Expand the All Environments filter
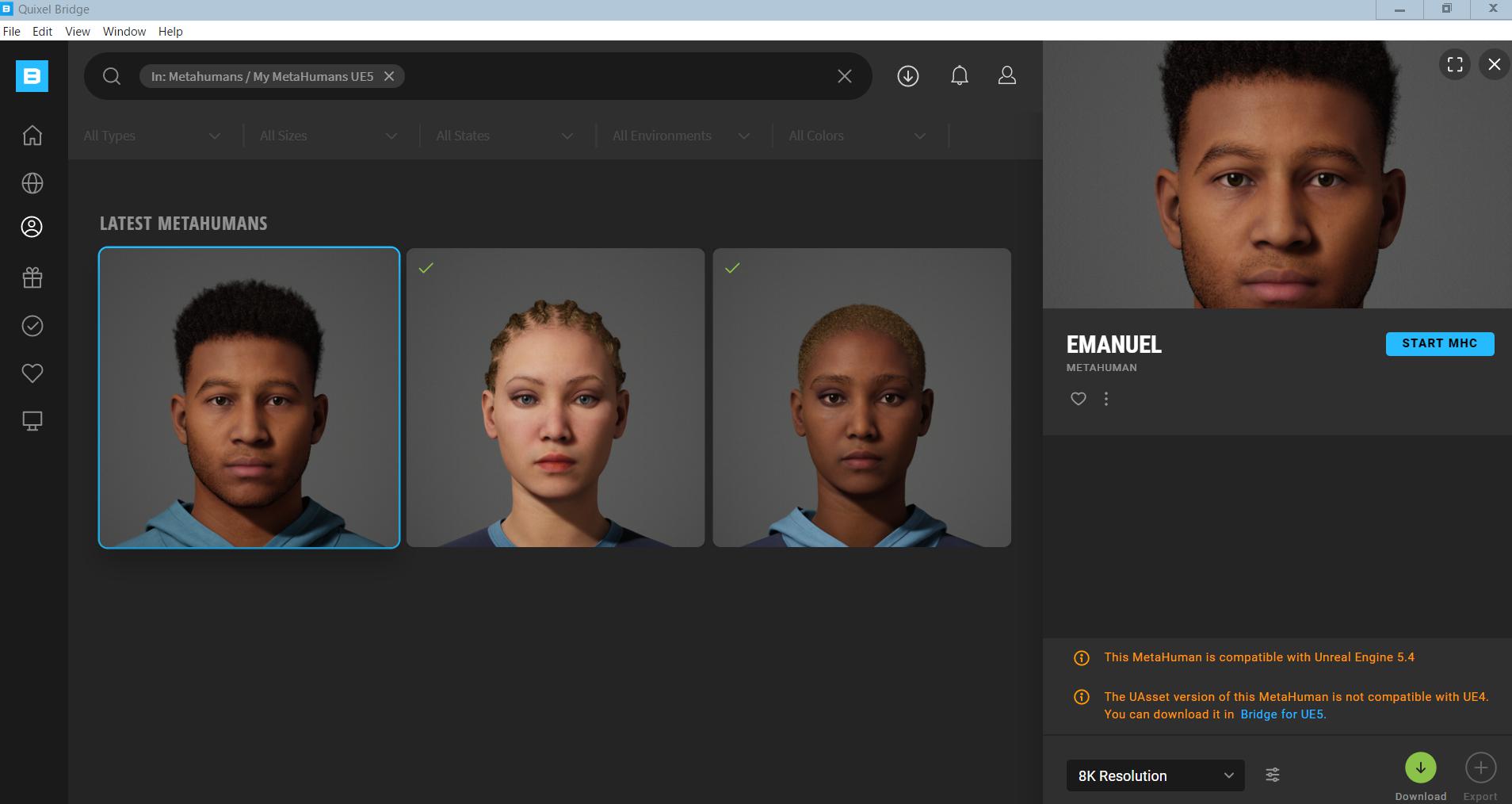This screenshot has width=1512, height=804. (681, 136)
